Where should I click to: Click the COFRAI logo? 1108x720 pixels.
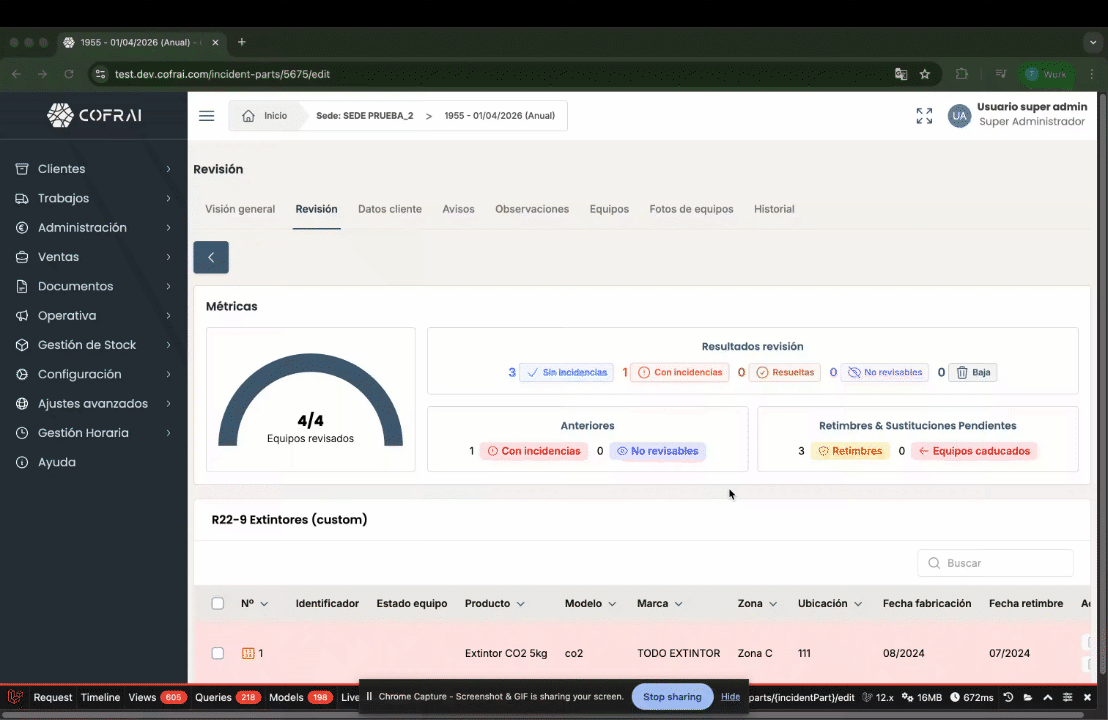tap(94, 115)
